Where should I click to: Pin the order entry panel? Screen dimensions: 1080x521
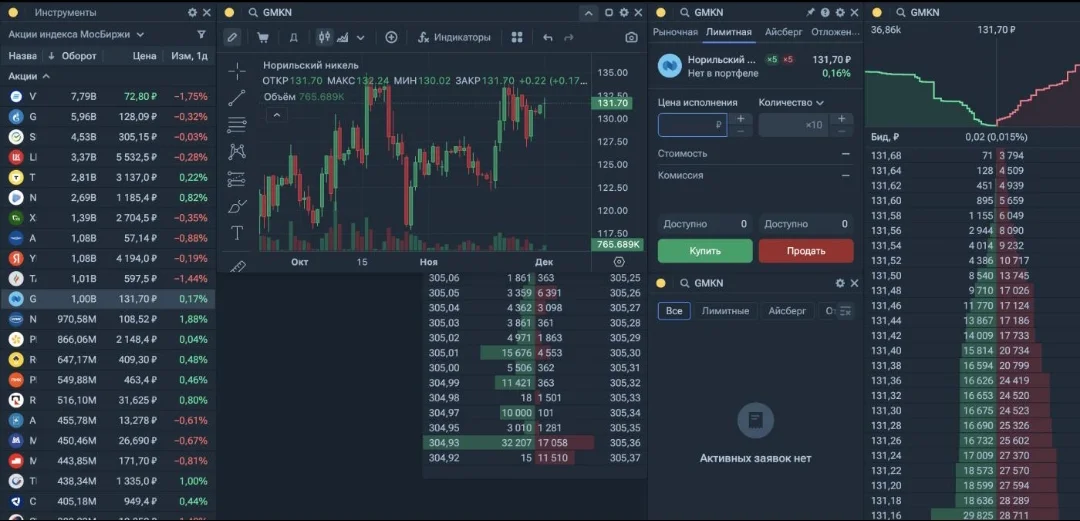[x=811, y=12]
